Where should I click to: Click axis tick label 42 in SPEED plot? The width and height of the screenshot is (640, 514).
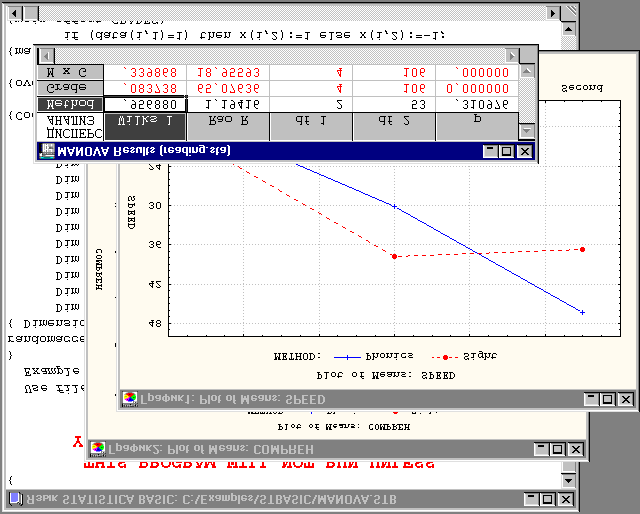155,284
